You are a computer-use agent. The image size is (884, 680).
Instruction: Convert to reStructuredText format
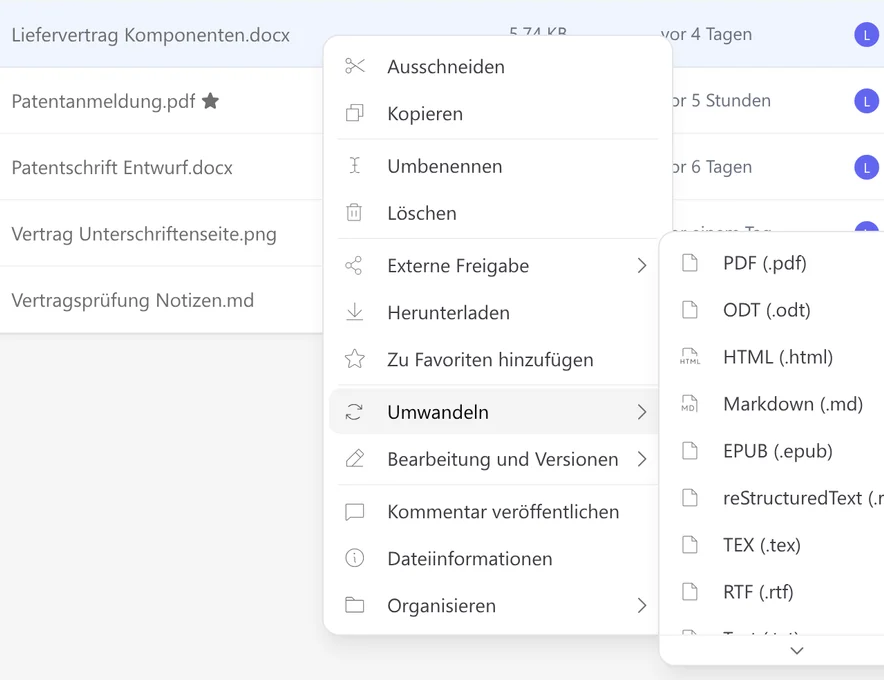coord(775,498)
